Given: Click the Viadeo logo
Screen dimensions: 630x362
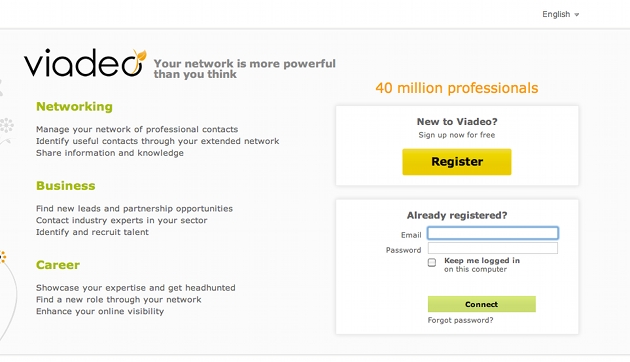Looking at the screenshot, I should pos(85,63).
